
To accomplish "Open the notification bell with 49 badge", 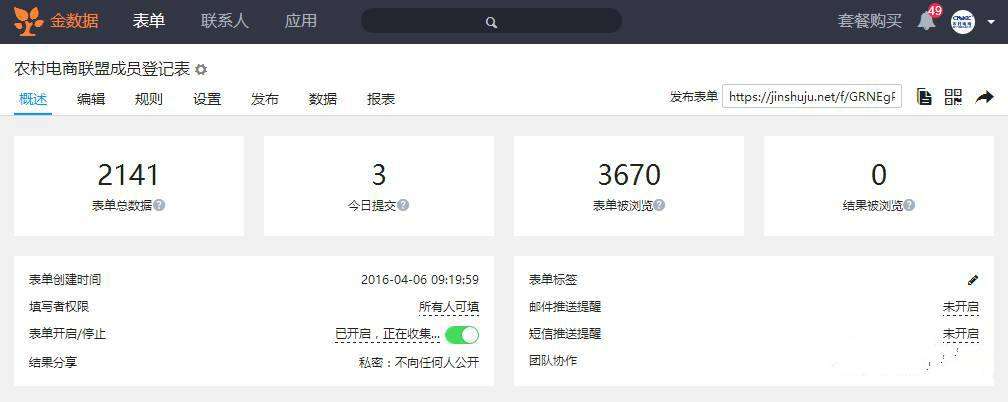I will point(927,21).
